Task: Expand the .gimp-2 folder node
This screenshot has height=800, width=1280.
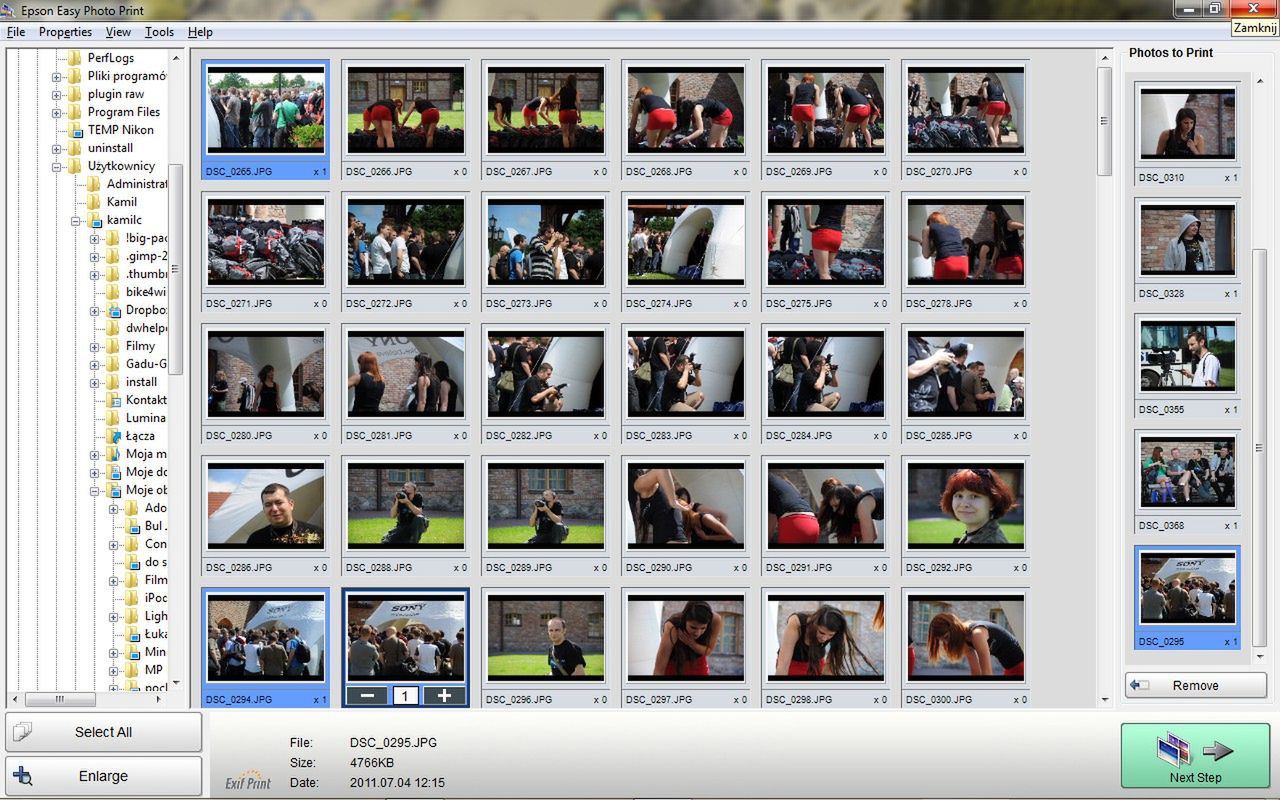Action: tap(95, 256)
